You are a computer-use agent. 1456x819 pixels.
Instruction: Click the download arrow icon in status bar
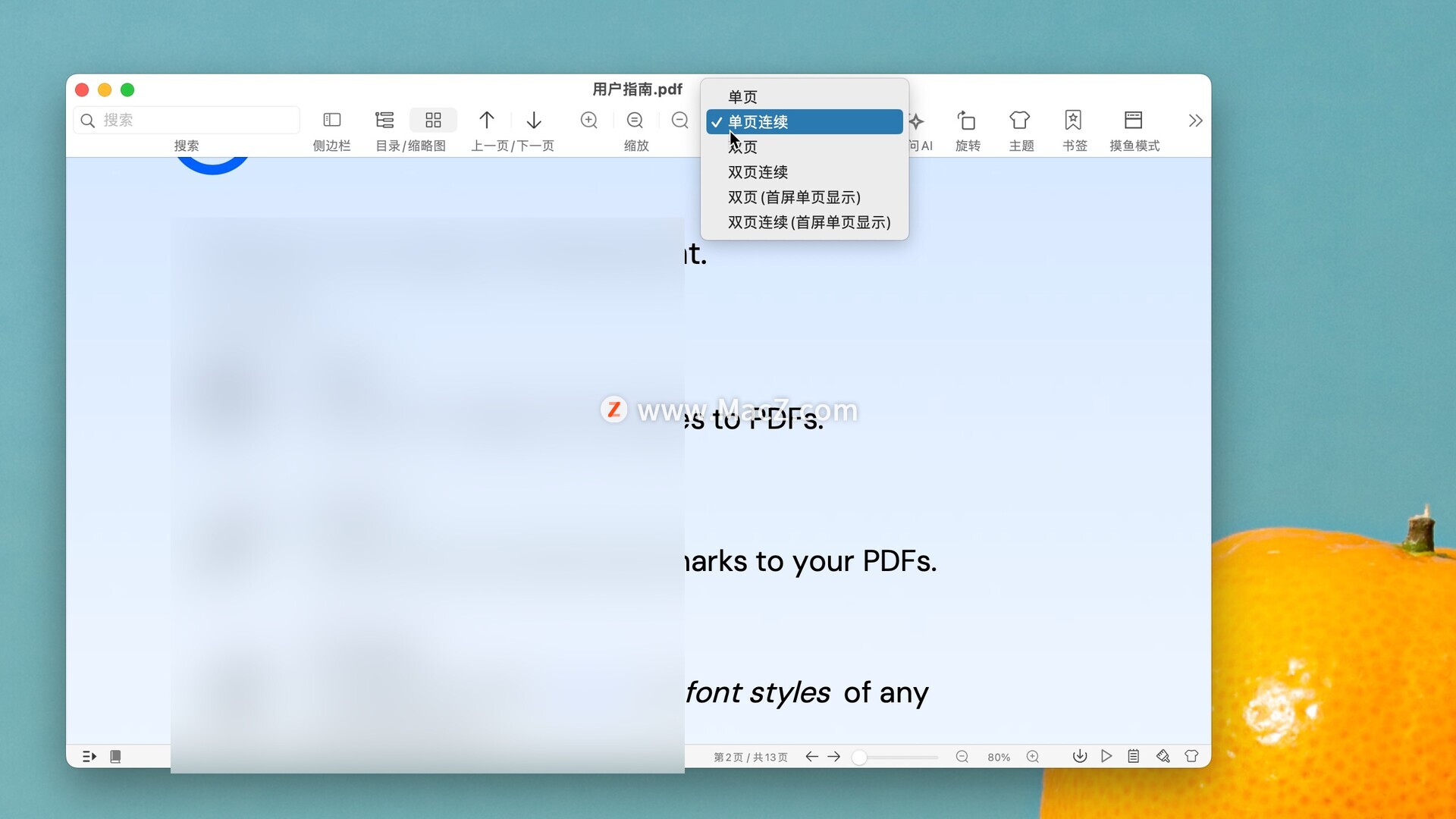(1080, 756)
